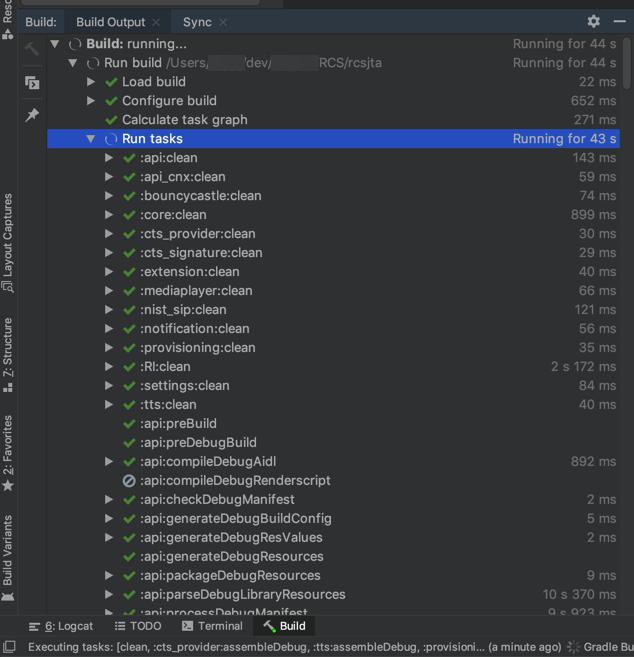Open the Build panel gear settings
634x657 pixels.
tap(593, 21)
